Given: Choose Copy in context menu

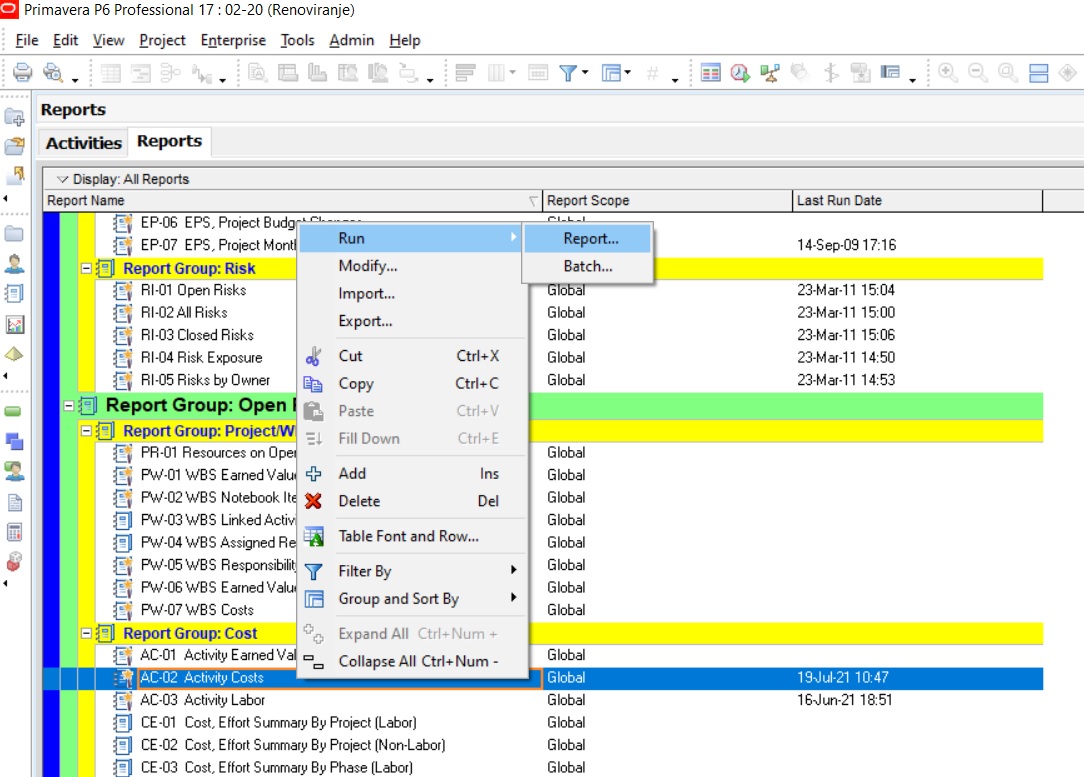Looking at the screenshot, I should click(413, 384).
